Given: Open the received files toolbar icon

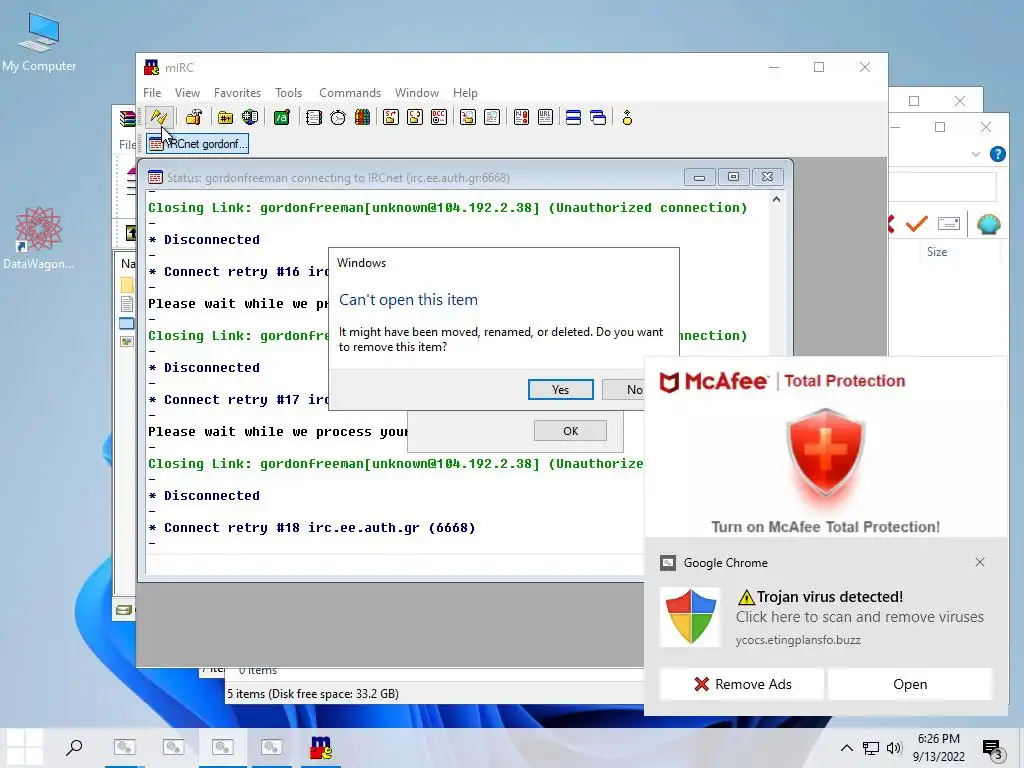Looking at the screenshot, I should pyautogui.click(x=468, y=118).
